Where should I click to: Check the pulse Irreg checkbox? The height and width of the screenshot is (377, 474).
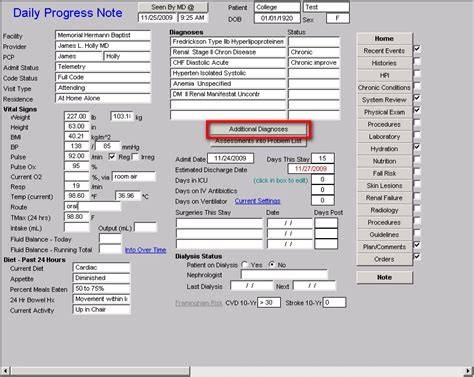[x=135, y=157]
